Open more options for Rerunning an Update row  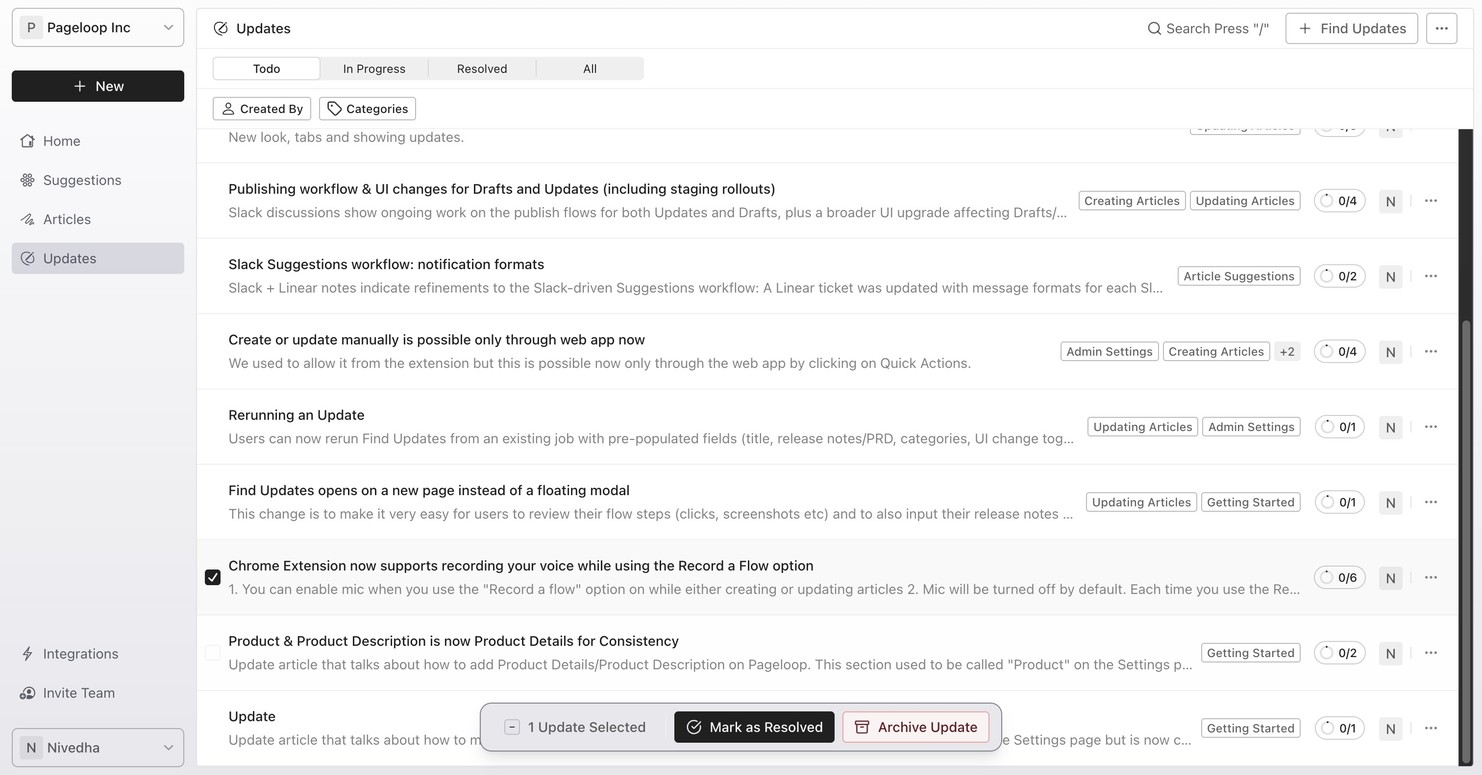point(1431,427)
